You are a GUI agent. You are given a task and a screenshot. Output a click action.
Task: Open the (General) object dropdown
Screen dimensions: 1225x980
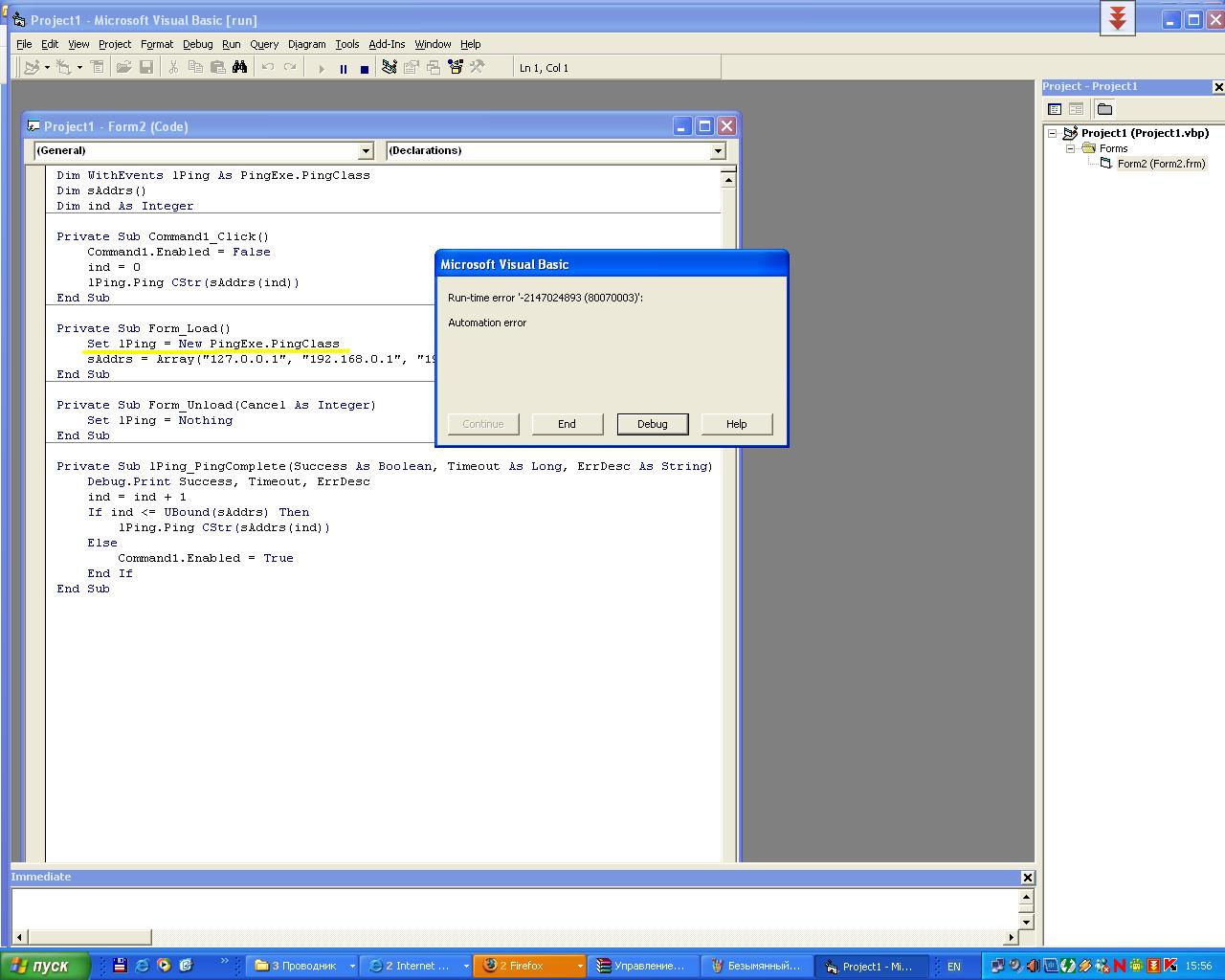click(x=366, y=151)
